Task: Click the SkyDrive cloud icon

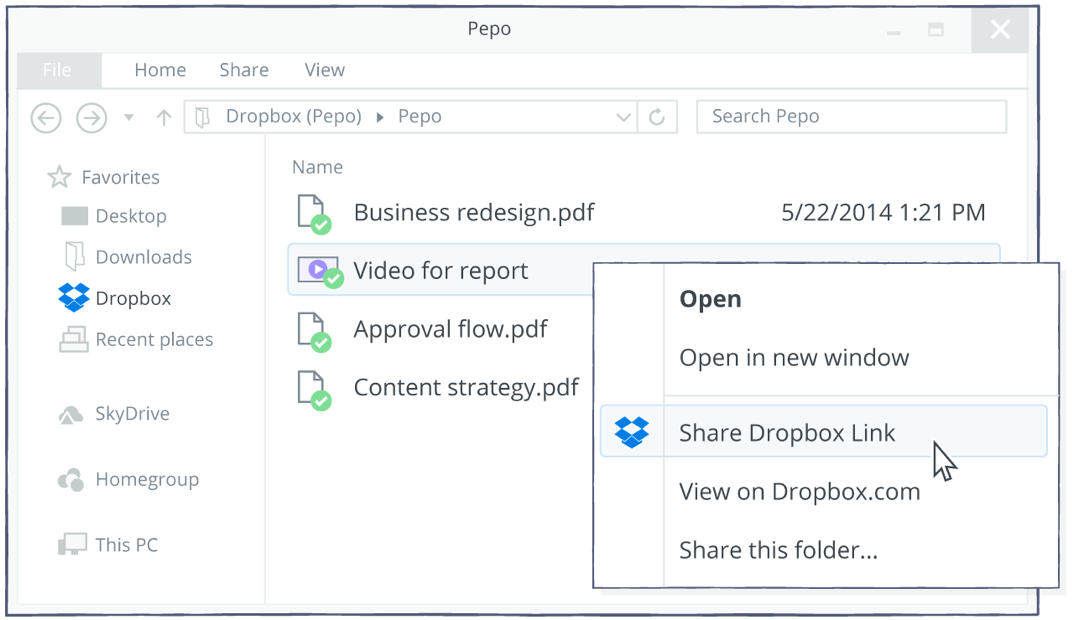Action: tap(71, 414)
